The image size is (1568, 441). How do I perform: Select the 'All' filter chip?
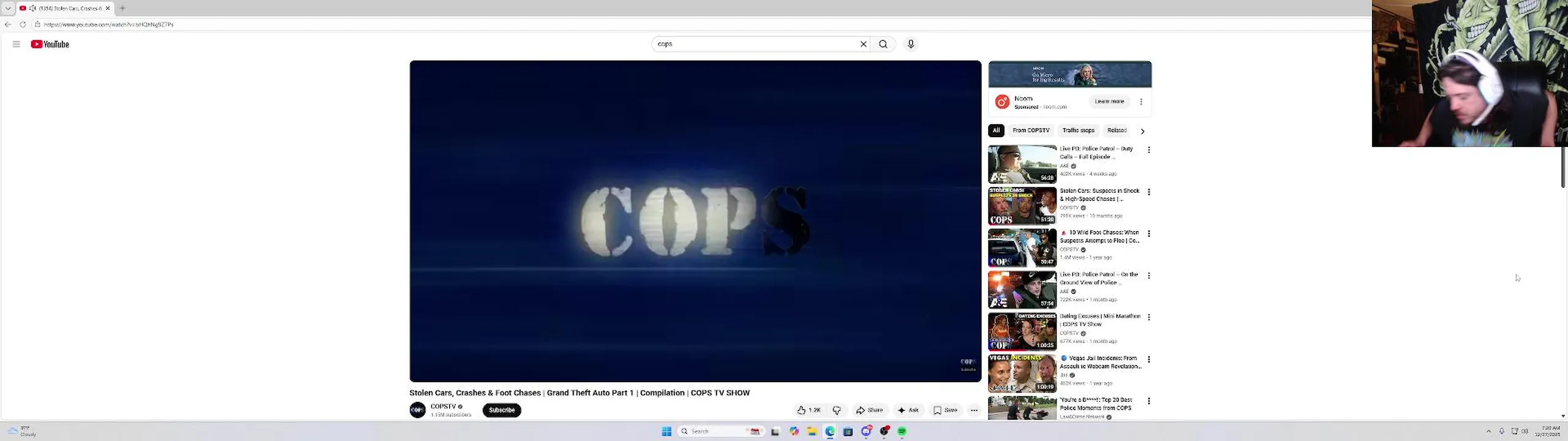pyautogui.click(x=996, y=130)
